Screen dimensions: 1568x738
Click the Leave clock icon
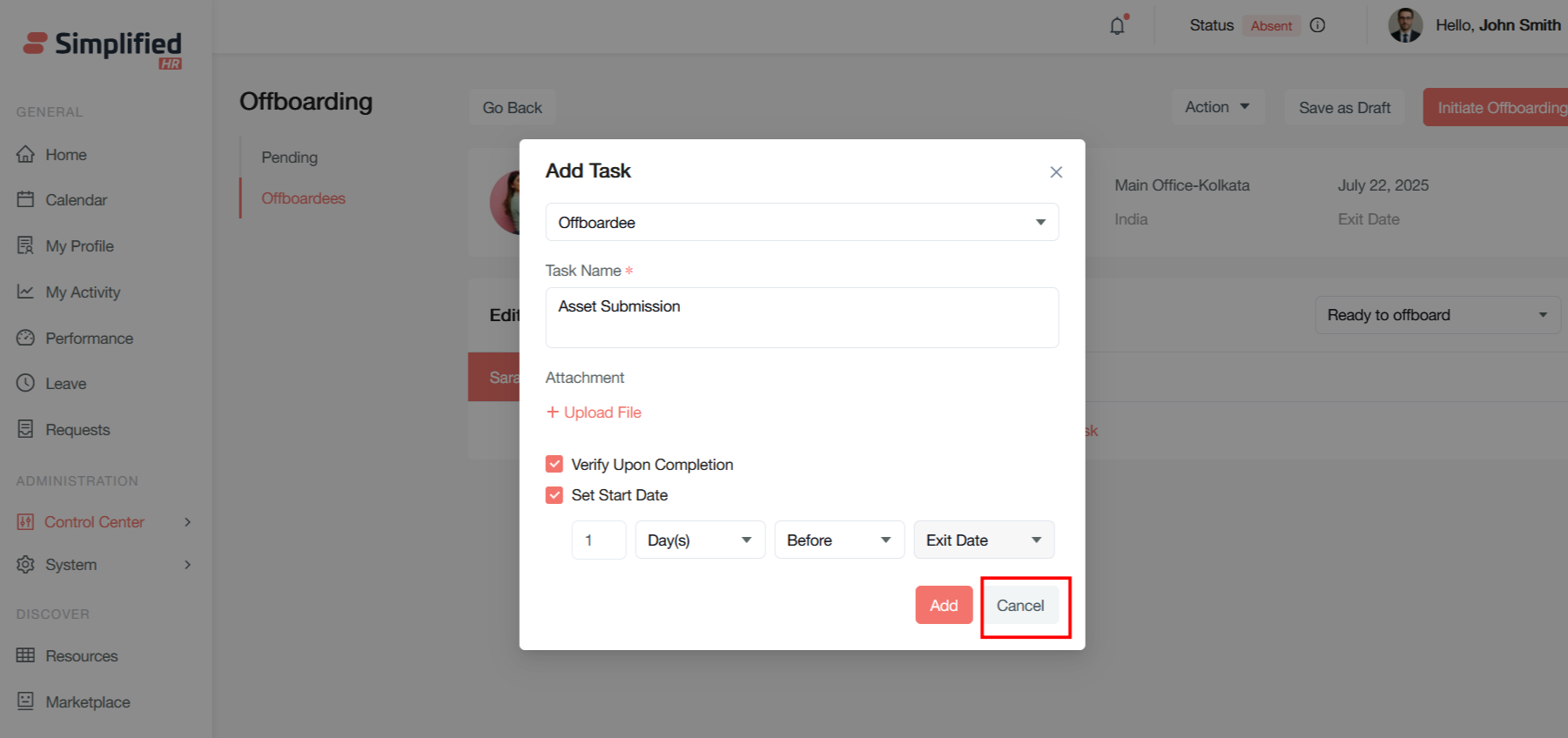[x=26, y=383]
